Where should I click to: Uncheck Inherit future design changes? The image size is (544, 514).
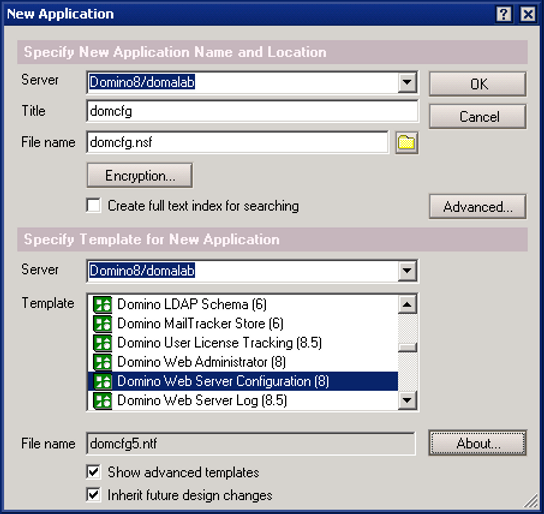pos(94,495)
